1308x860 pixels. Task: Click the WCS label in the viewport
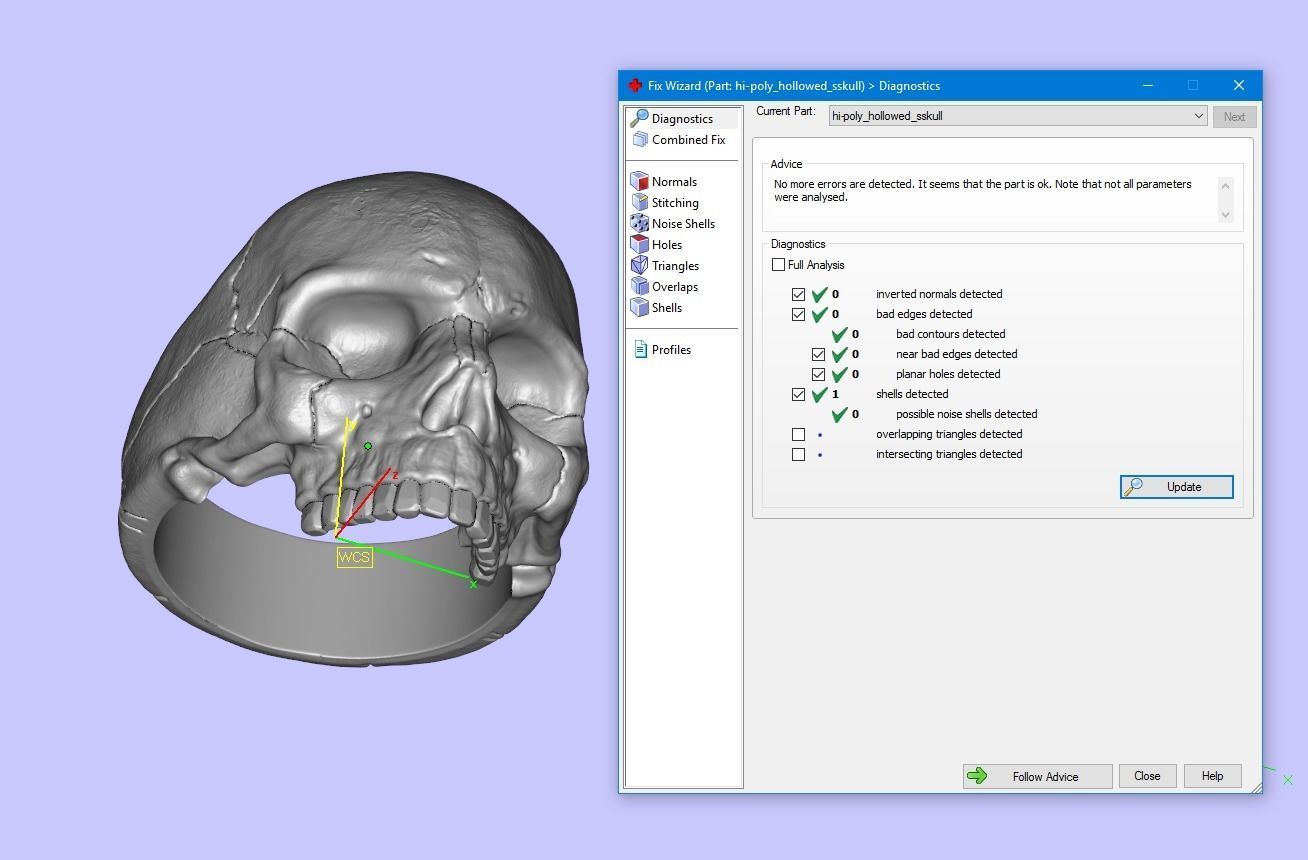(354, 557)
